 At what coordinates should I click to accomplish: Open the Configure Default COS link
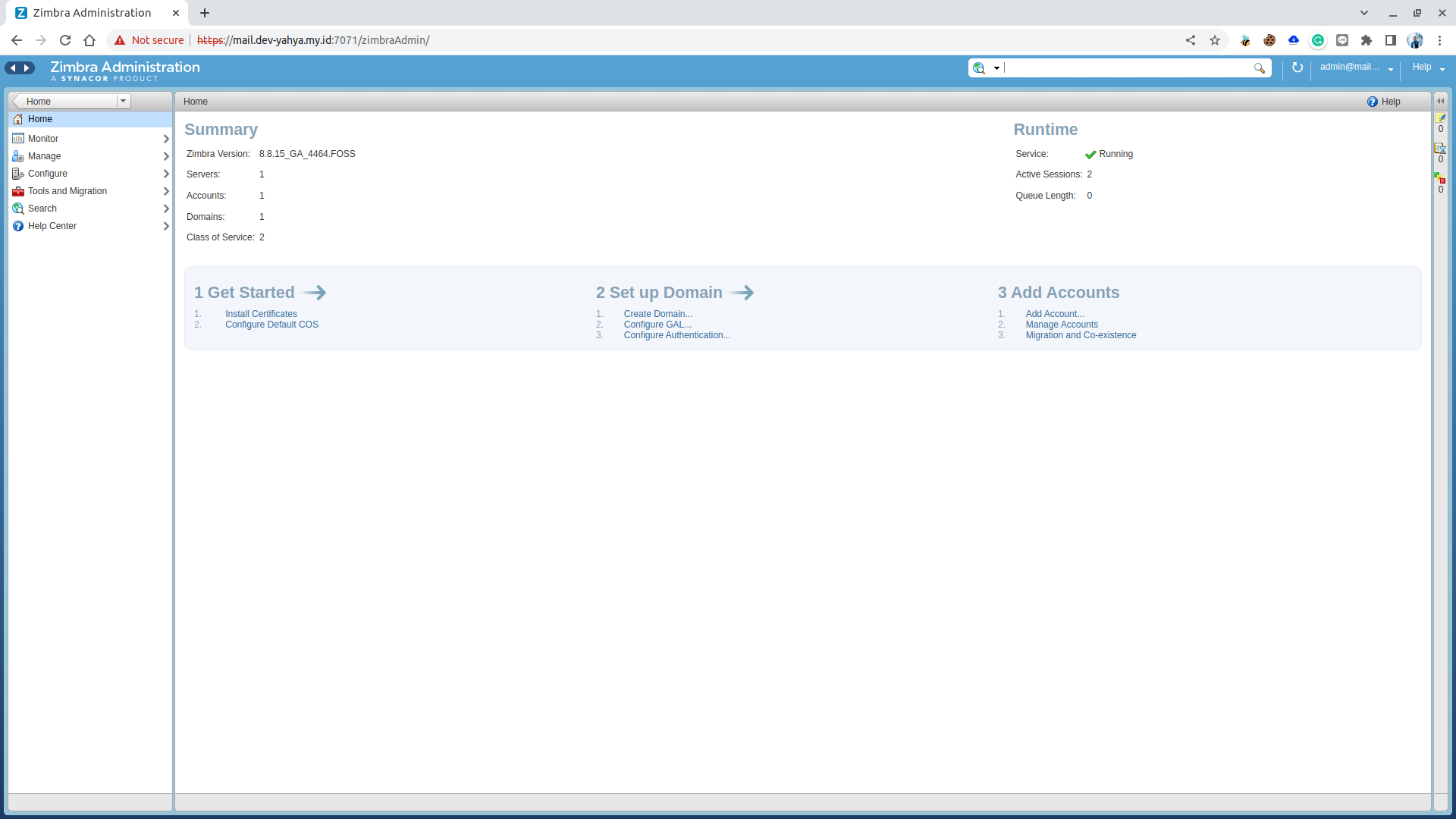pos(271,325)
